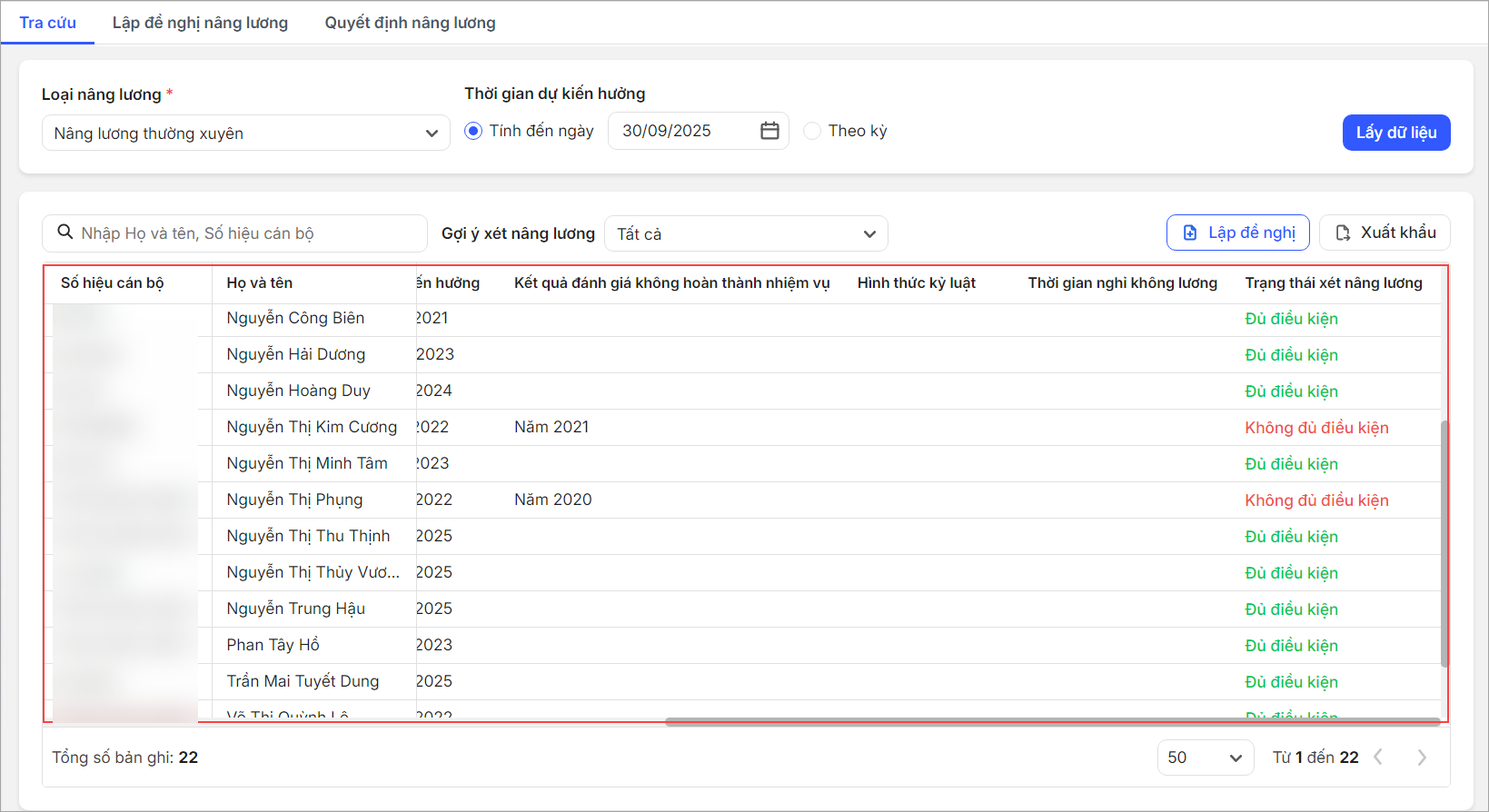Select the 'Tra cứu' tab
1489x812 pixels.
pyautogui.click(x=47, y=23)
